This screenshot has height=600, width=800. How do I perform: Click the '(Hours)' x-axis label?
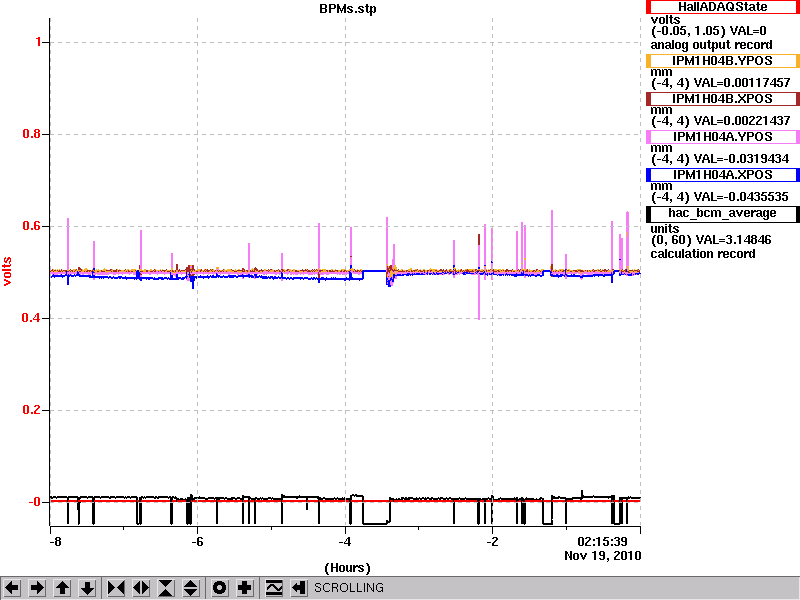(x=347, y=568)
